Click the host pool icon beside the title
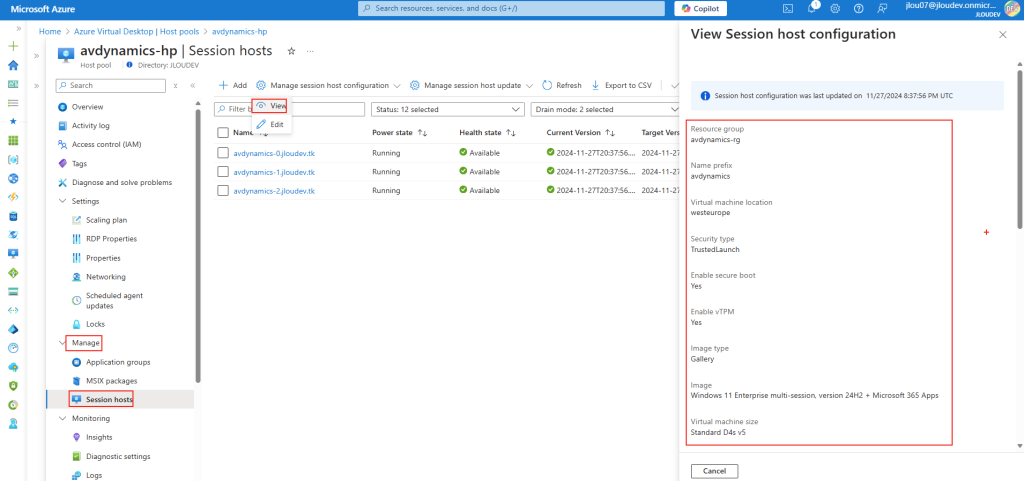This screenshot has height=481, width=1024. coord(66,55)
